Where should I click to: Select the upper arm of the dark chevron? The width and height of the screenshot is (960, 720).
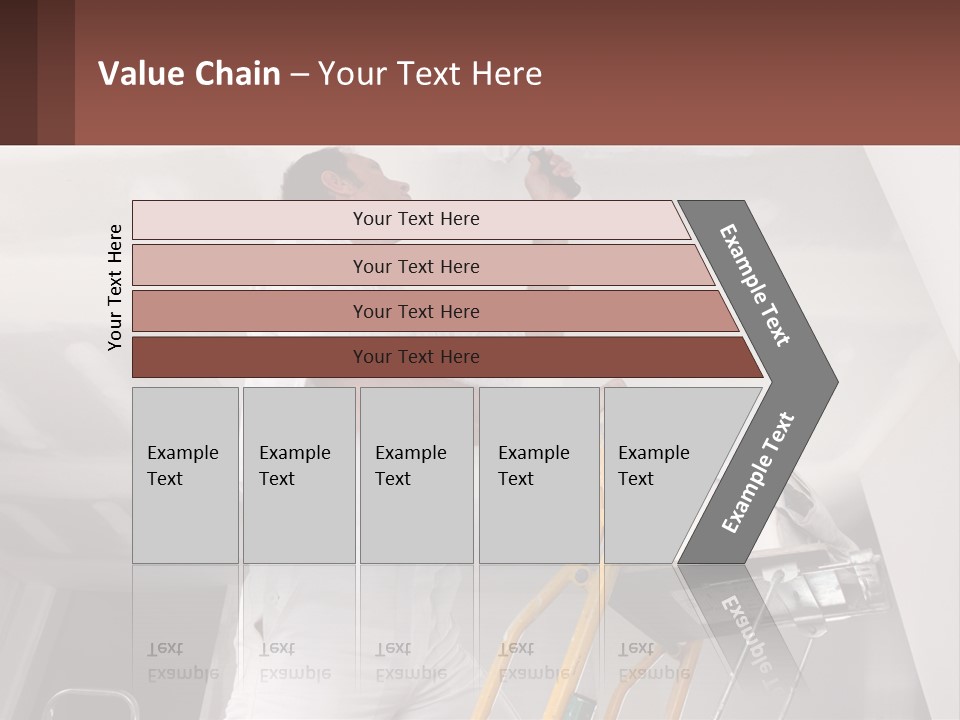tap(756, 285)
